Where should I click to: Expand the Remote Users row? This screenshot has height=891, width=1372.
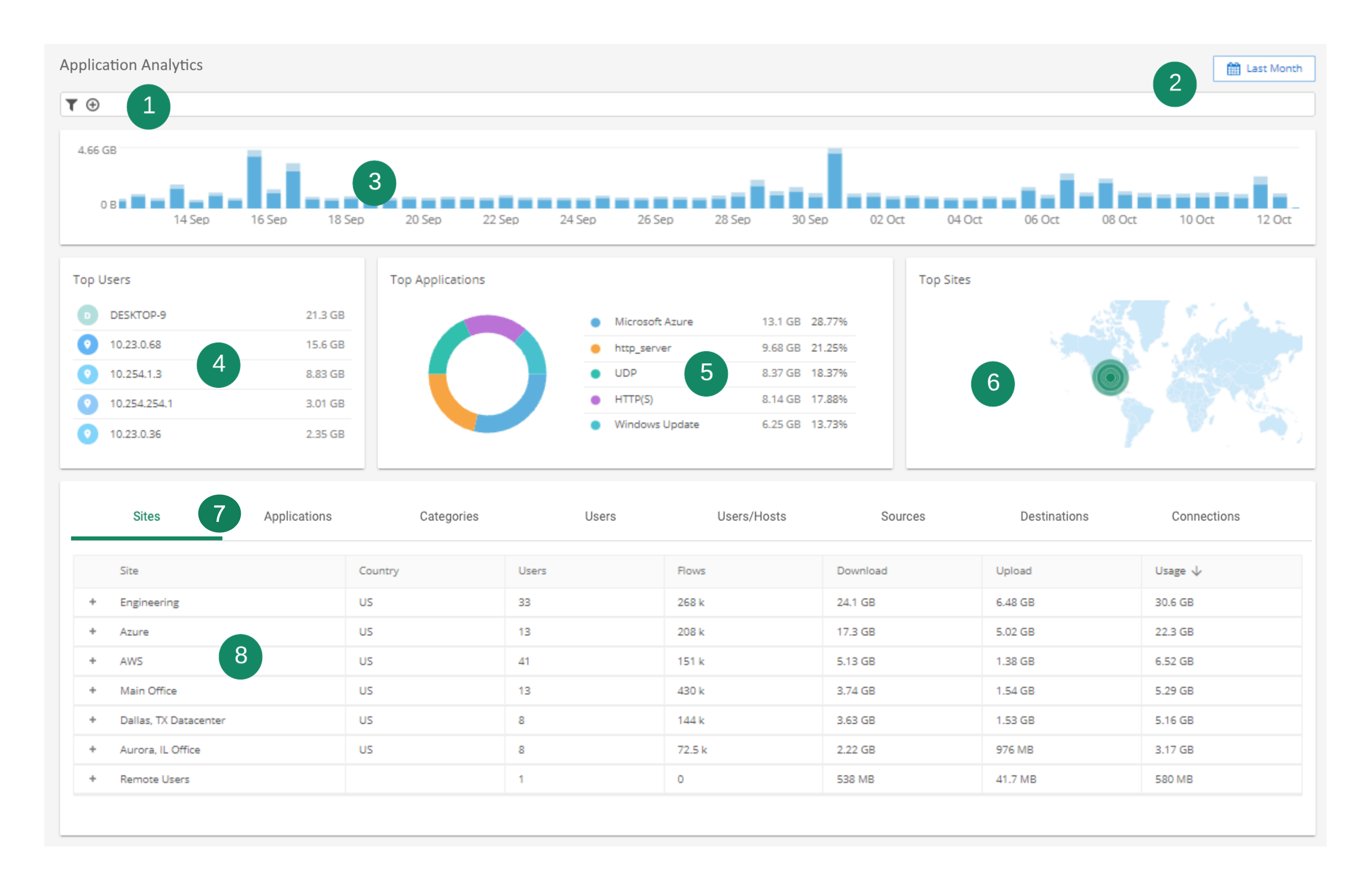click(92, 779)
